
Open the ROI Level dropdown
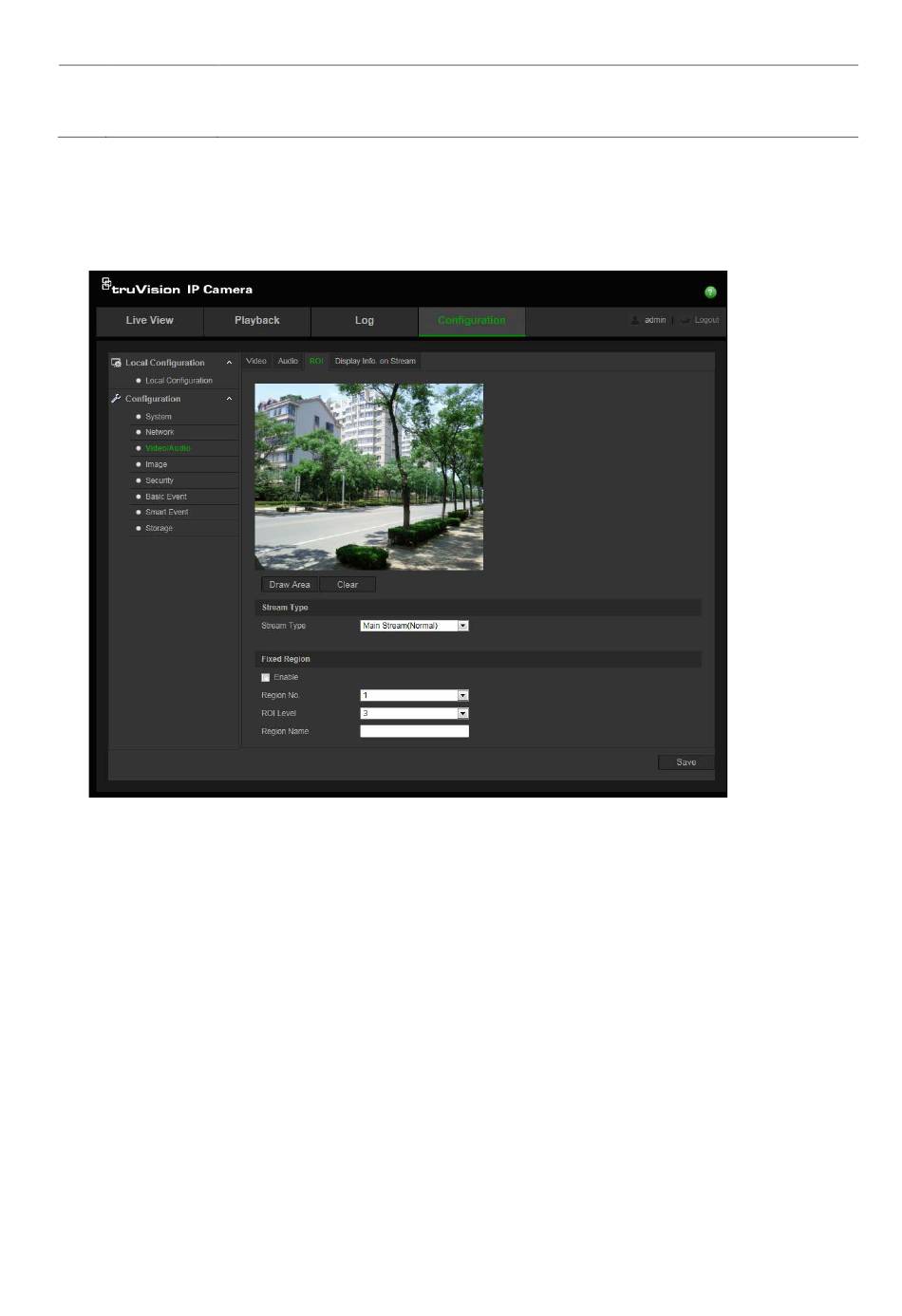click(x=415, y=713)
